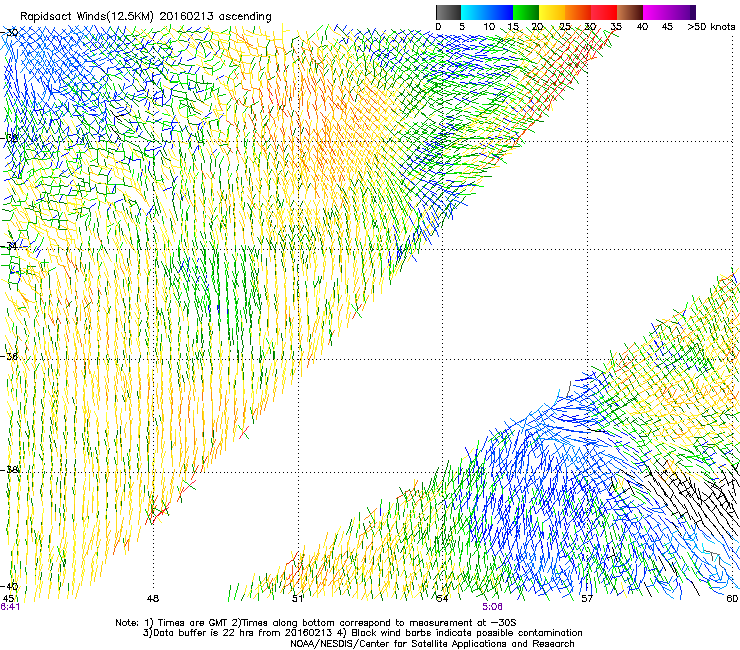Click the orange 25-30 knots legend swatch

(578, 12)
